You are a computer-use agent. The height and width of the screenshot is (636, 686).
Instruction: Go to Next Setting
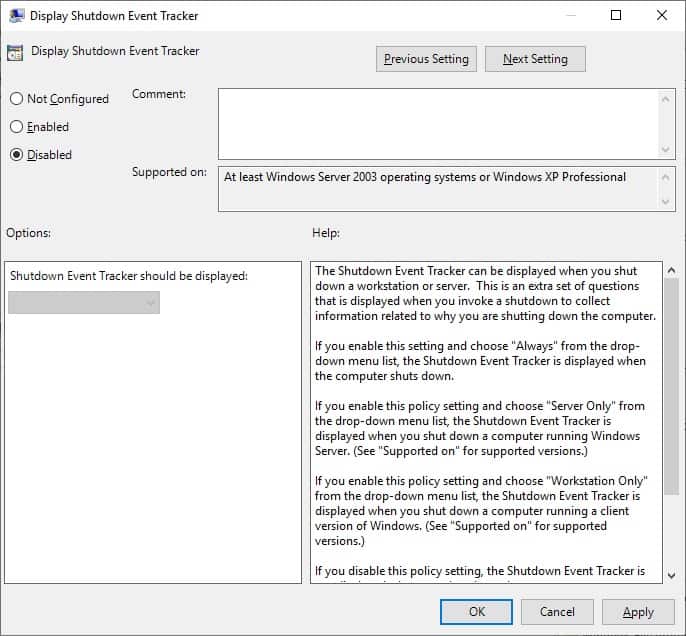535,59
